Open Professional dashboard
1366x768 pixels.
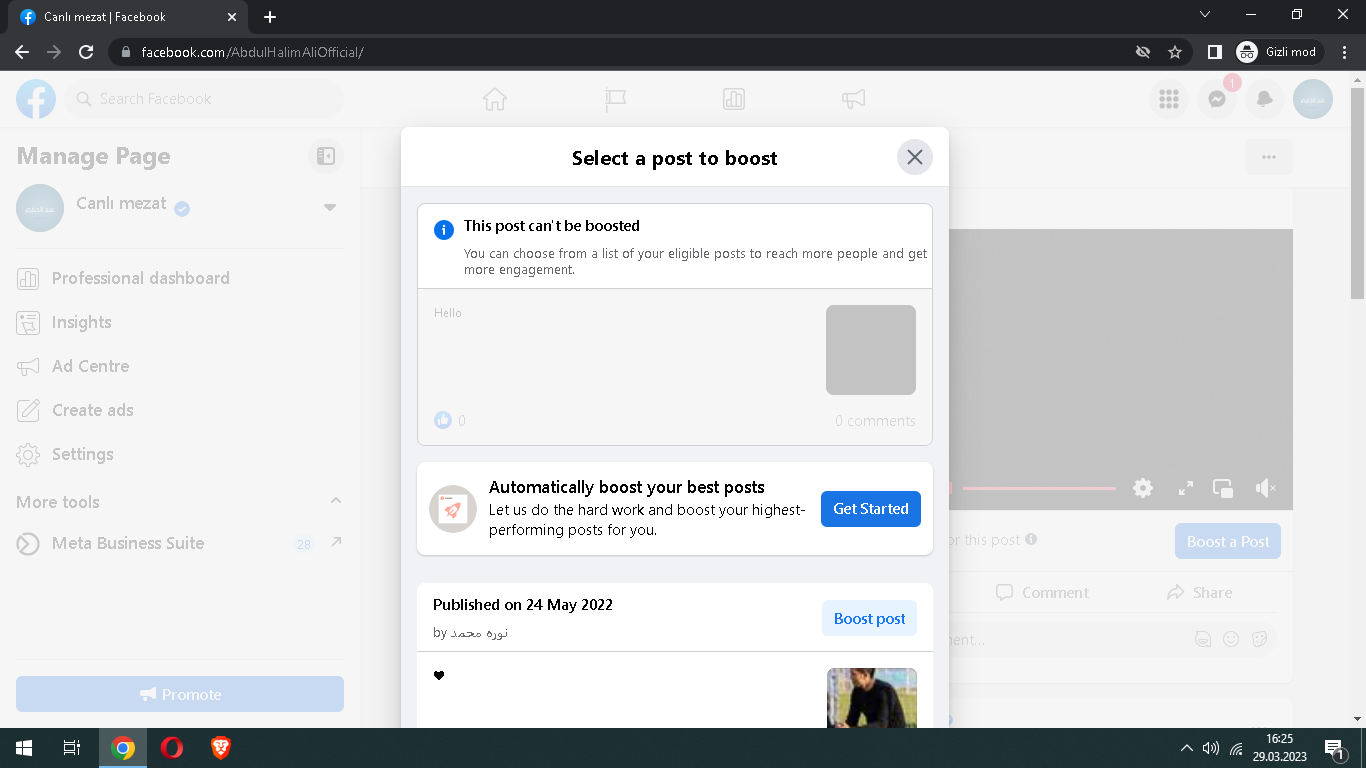coord(180,278)
